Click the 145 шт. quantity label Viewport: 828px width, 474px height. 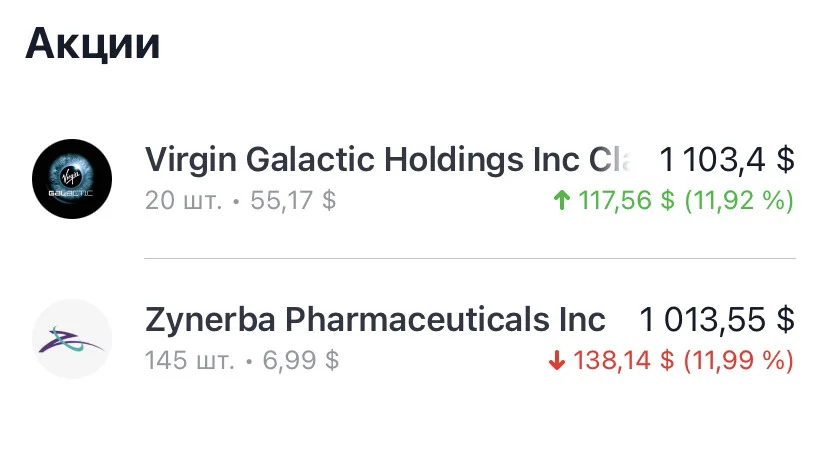coord(190,361)
